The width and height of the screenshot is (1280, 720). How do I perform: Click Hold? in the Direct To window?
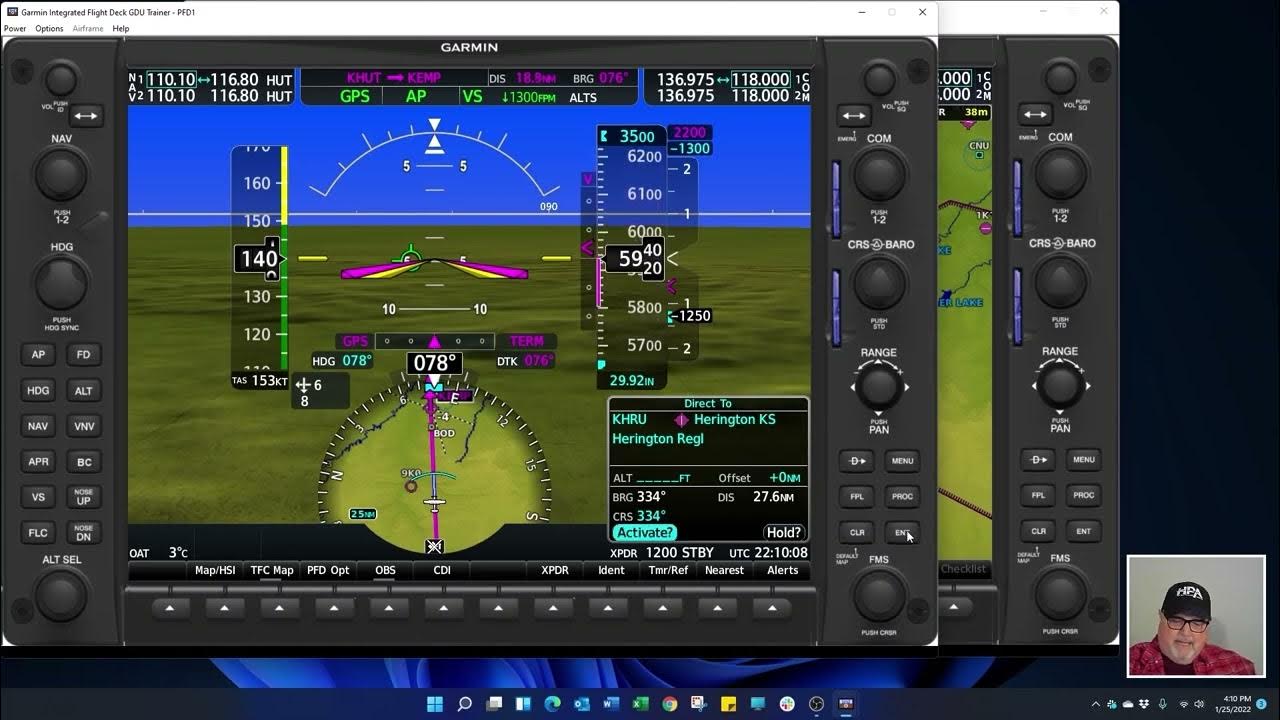point(783,533)
